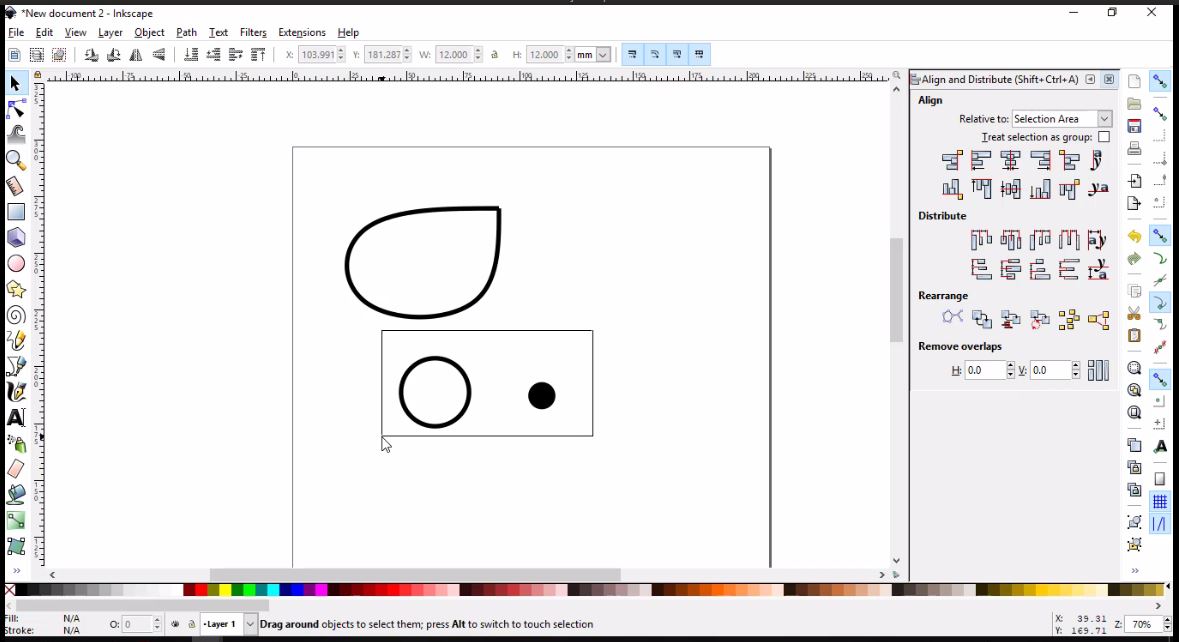Pick the yellow palette swatch

click(225, 590)
